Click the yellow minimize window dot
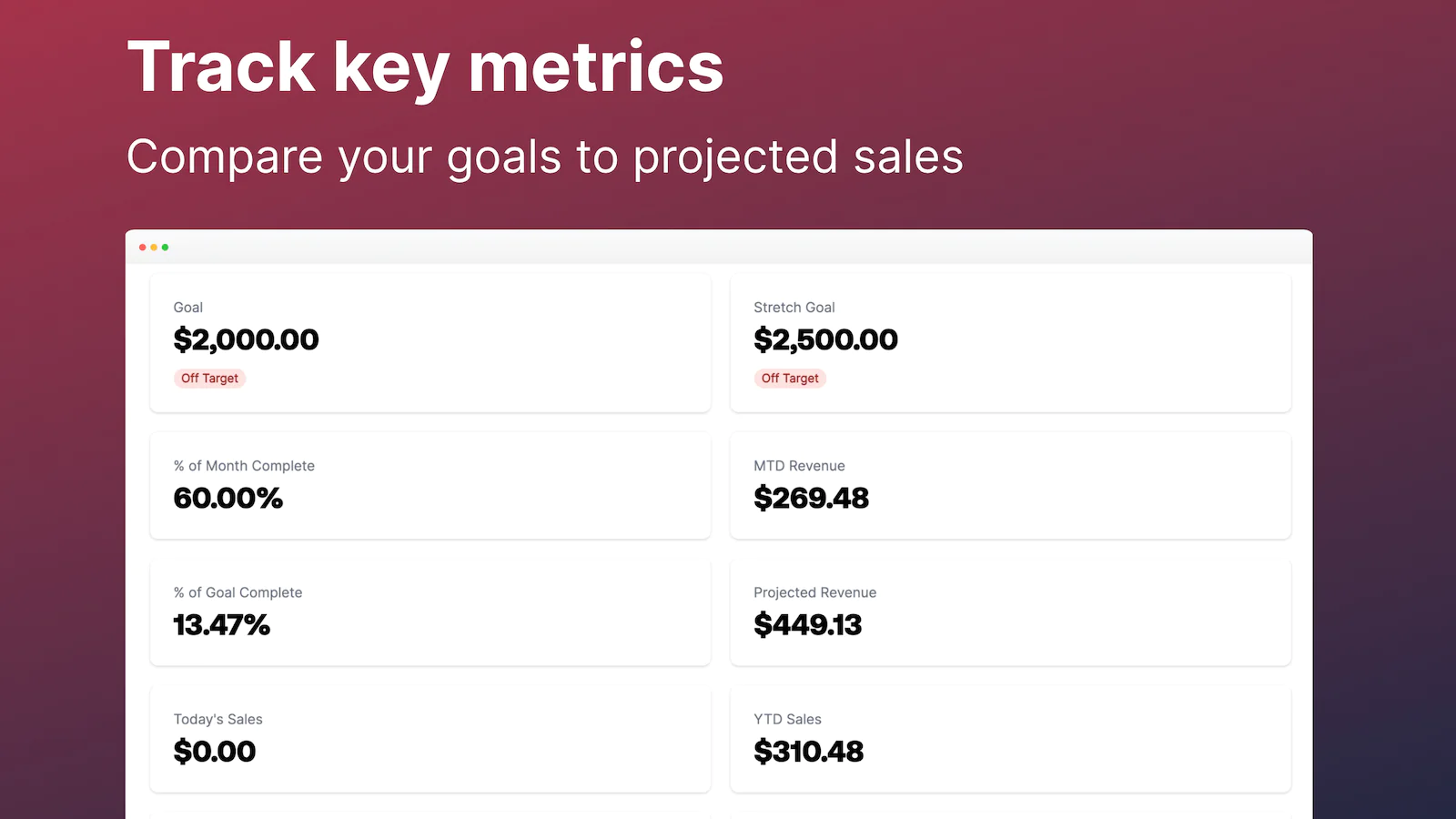The height and width of the screenshot is (819, 1456). pos(154,248)
